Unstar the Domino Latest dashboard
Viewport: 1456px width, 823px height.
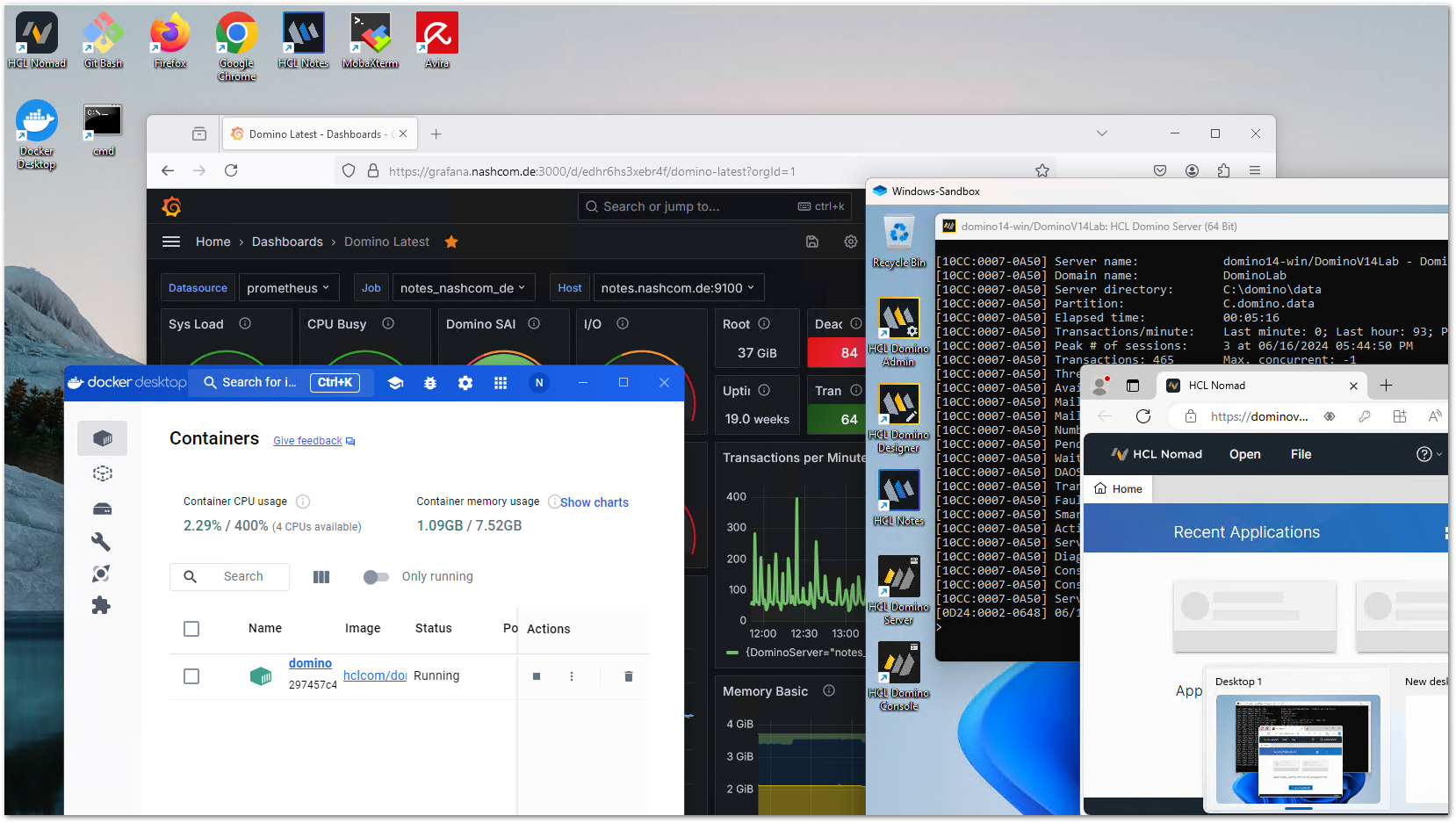coord(451,242)
